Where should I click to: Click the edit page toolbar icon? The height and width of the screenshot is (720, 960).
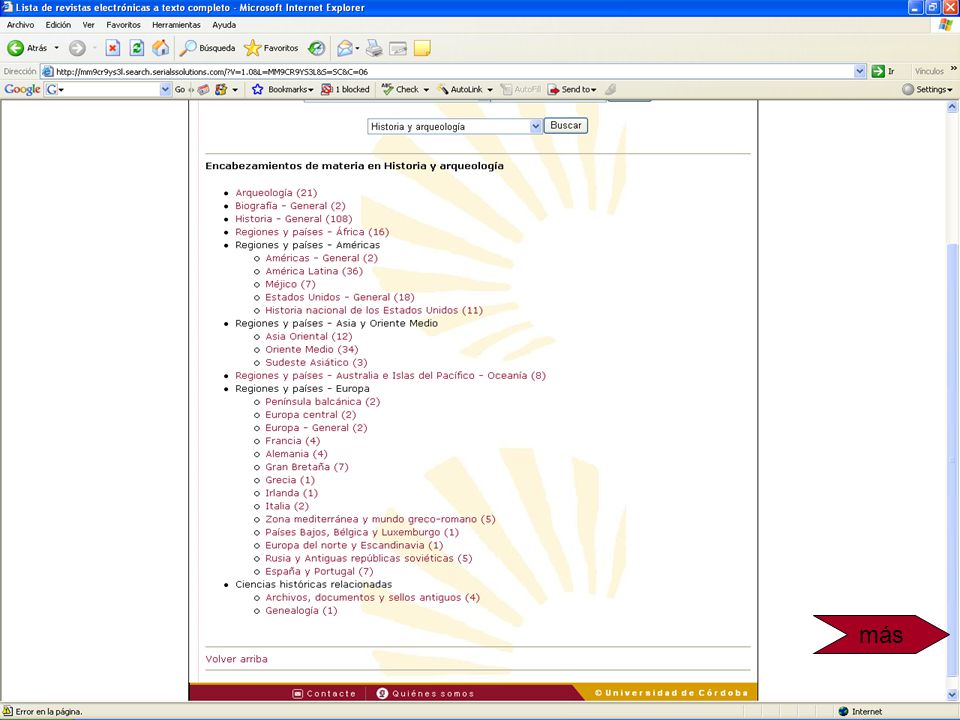[x=398, y=48]
